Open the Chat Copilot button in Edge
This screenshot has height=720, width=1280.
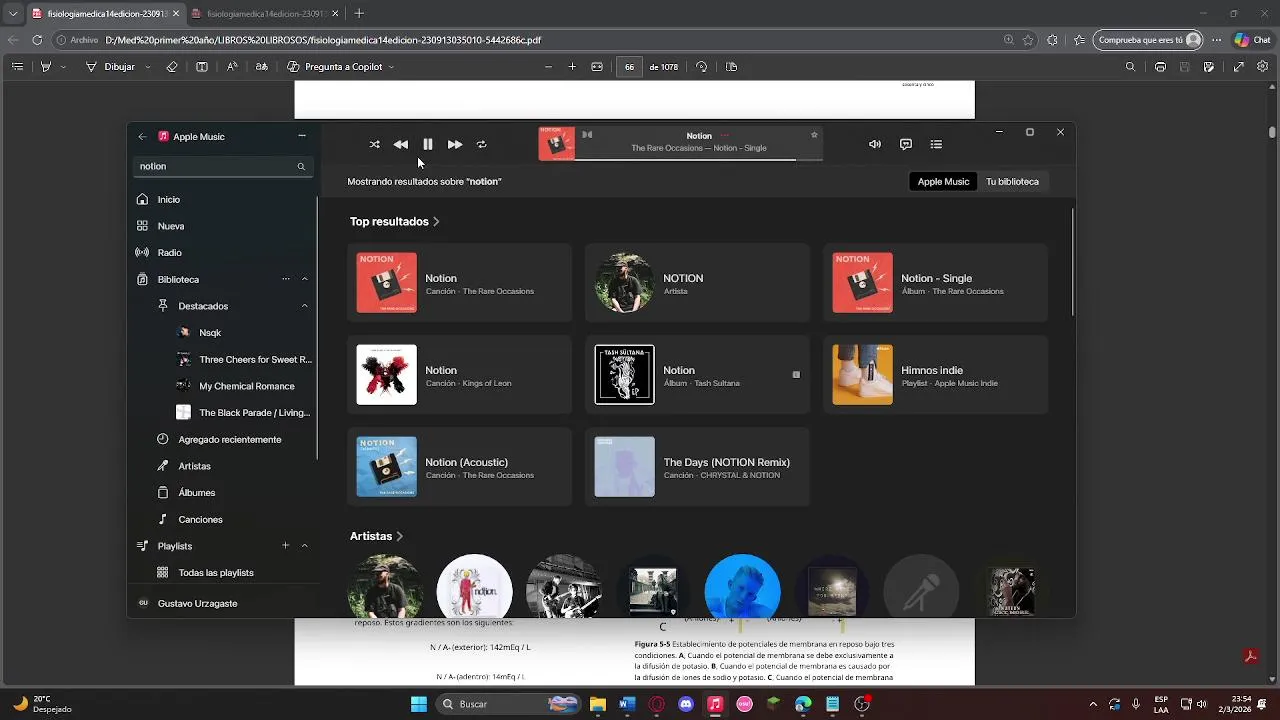1251,40
